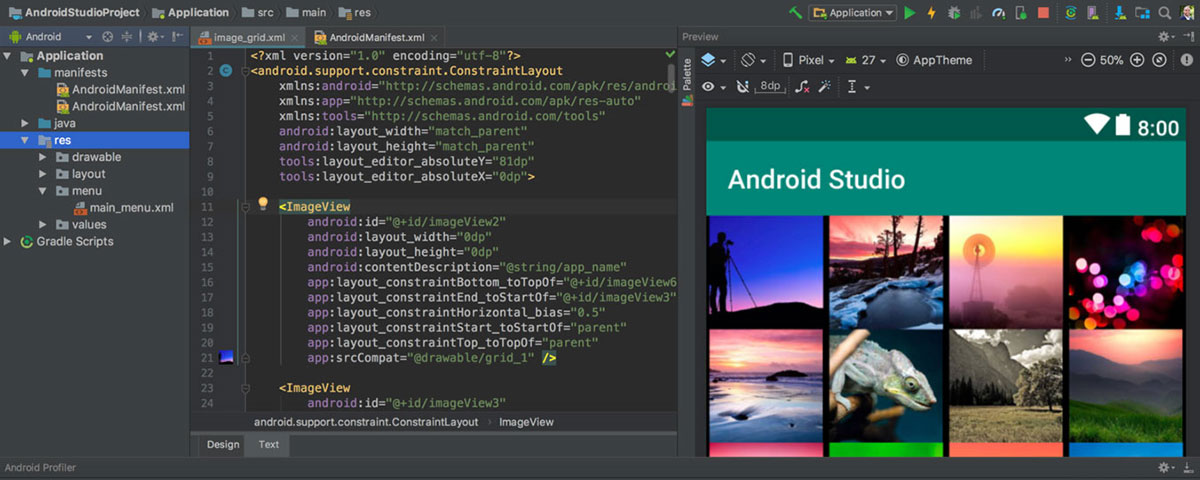Switch to the Text tab
1200x480 pixels.
(269, 444)
